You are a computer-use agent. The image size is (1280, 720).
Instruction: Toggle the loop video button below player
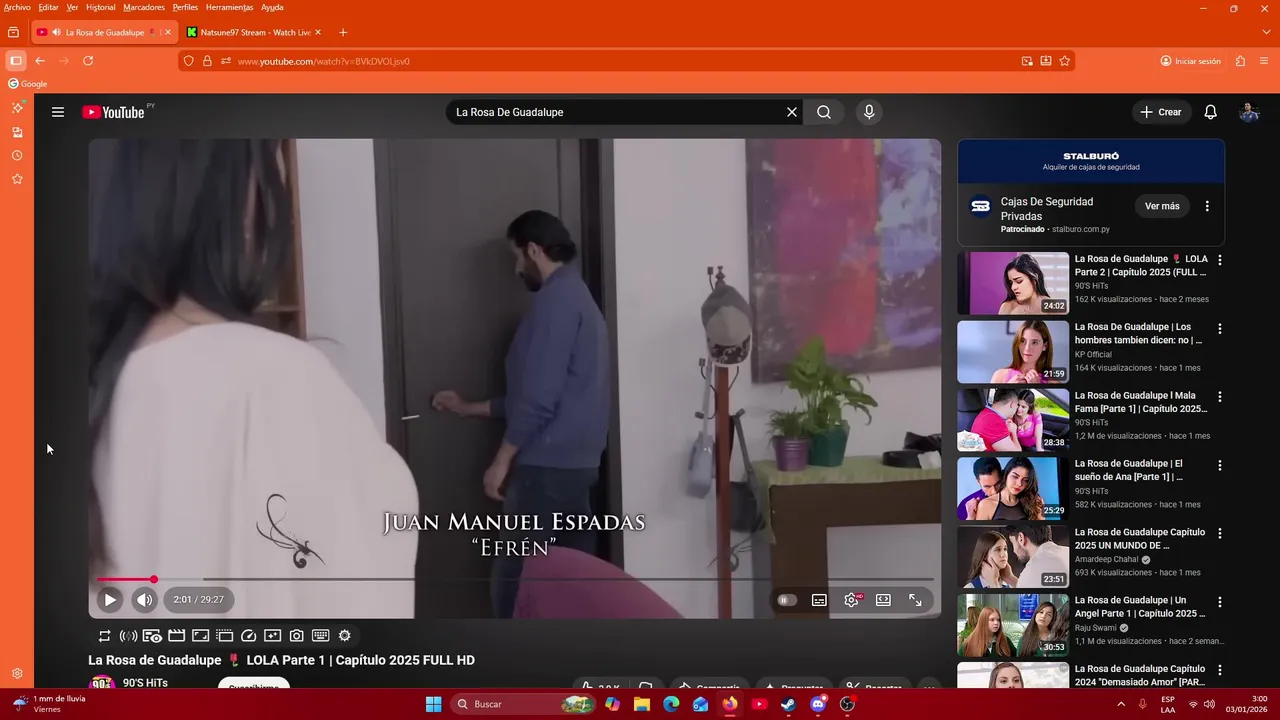[x=104, y=636]
